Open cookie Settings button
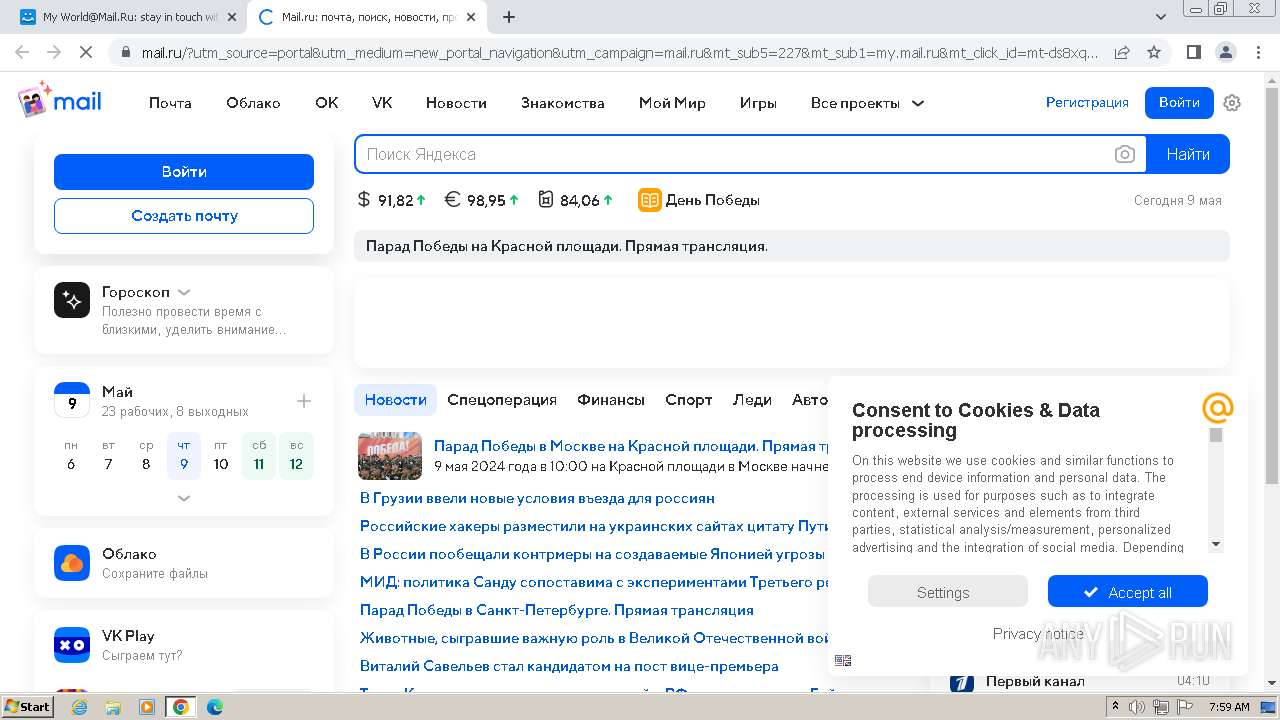1280x720 pixels. coord(947,592)
